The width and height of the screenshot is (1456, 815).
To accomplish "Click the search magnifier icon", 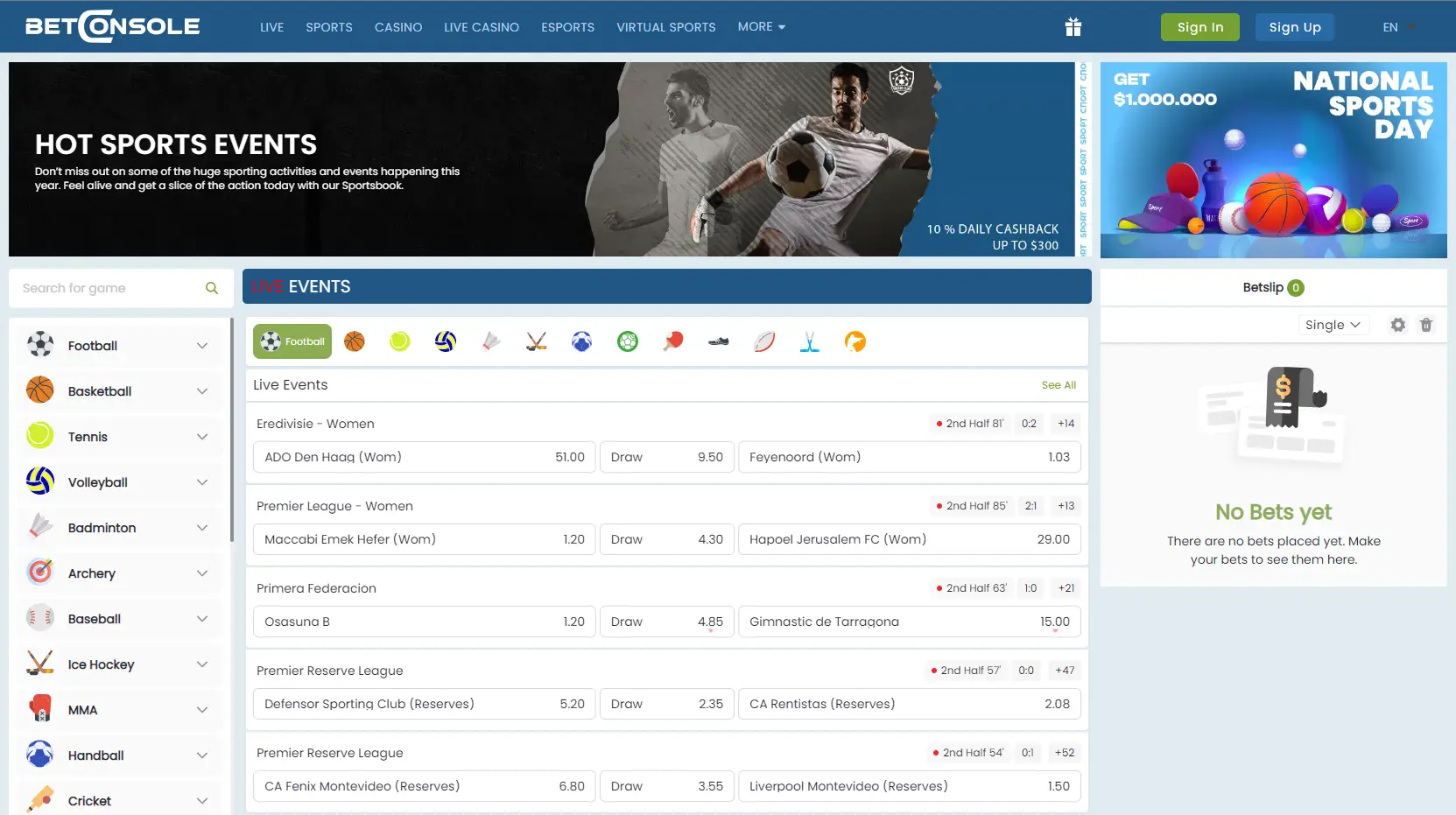I will point(212,288).
